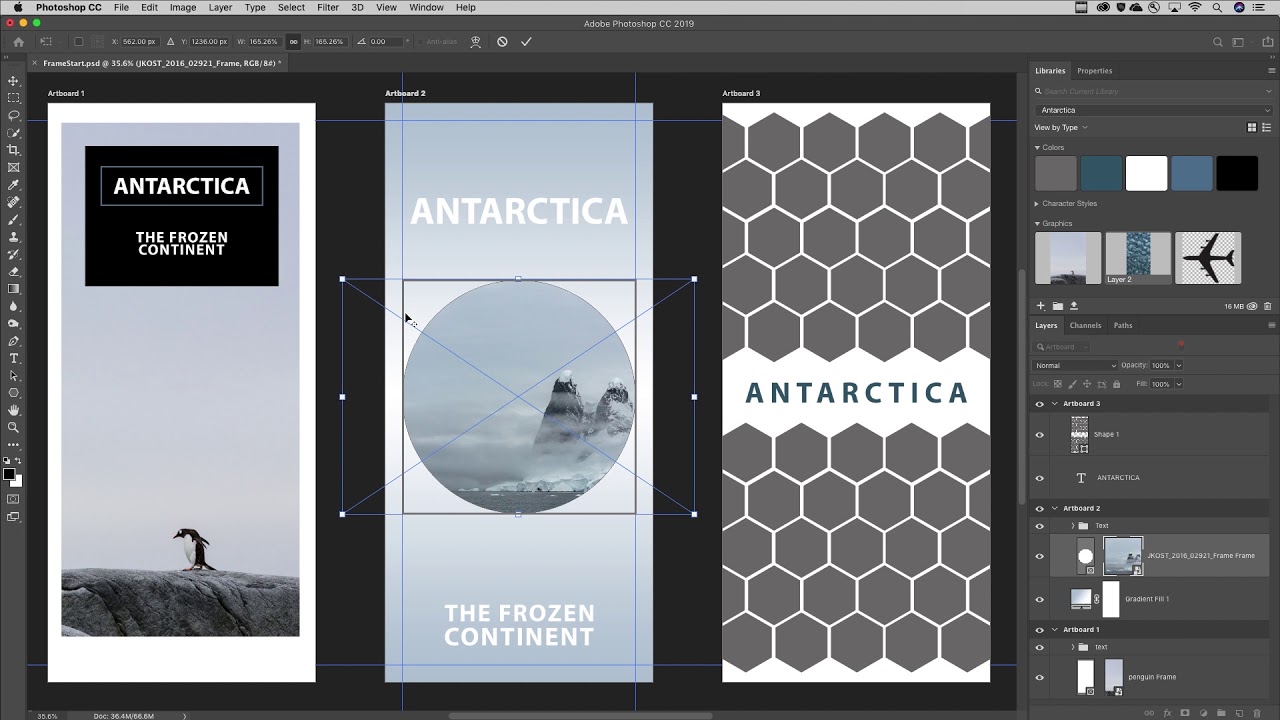Image resolution: width=1280 pixels, height=720 pixels.
Task: Open the Antarctica library dropdown
Action: pos(1154,110)
